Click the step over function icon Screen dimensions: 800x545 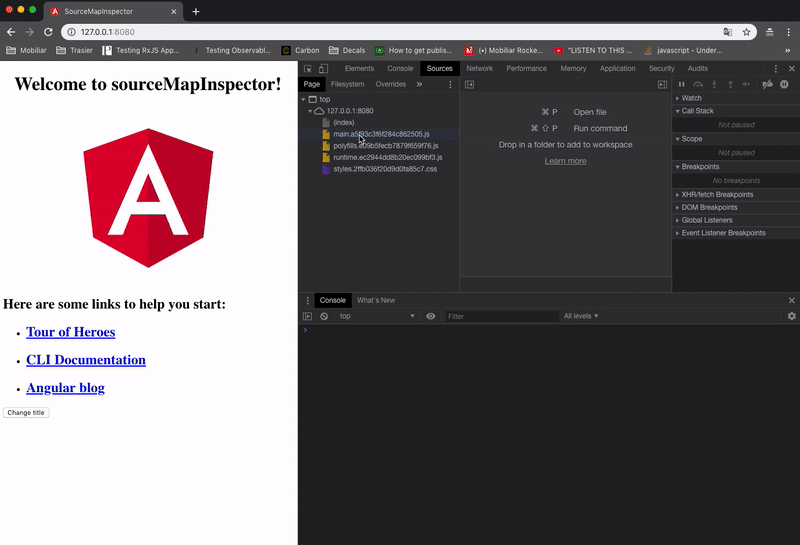pos(698,84)
